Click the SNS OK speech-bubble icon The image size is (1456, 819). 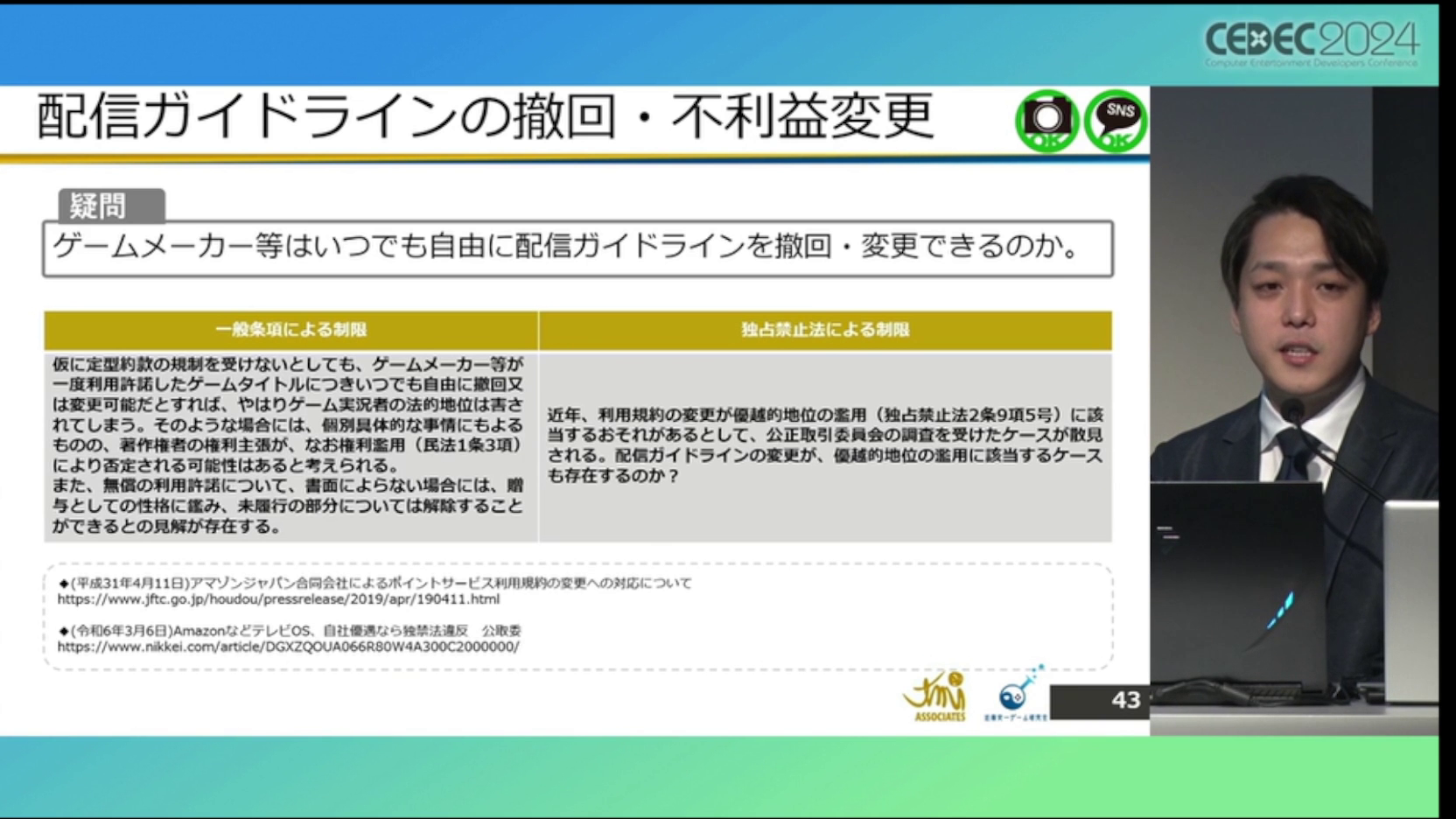[1116, 121]
